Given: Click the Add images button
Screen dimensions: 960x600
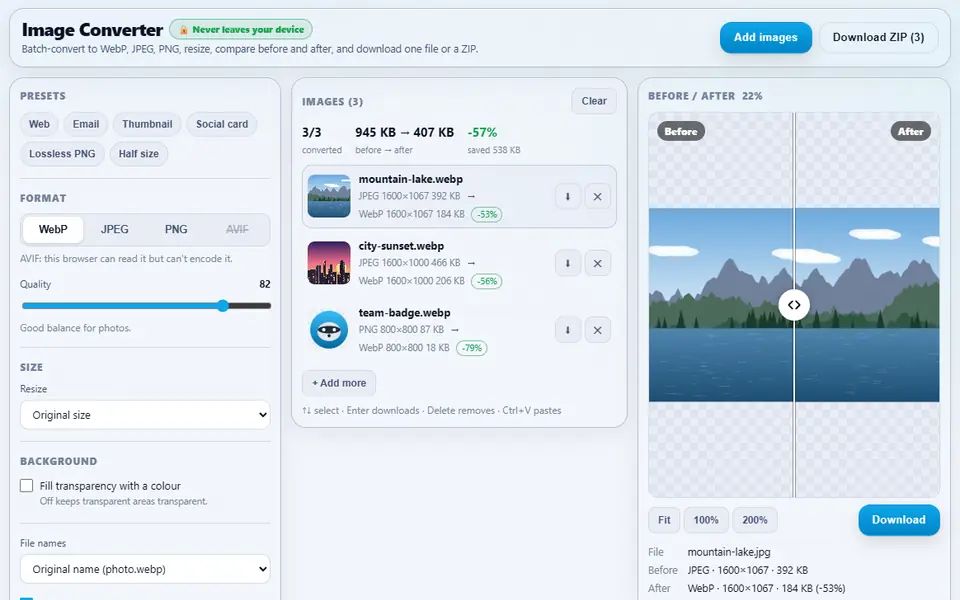Looking at the screenshot, I should point(765,37).
